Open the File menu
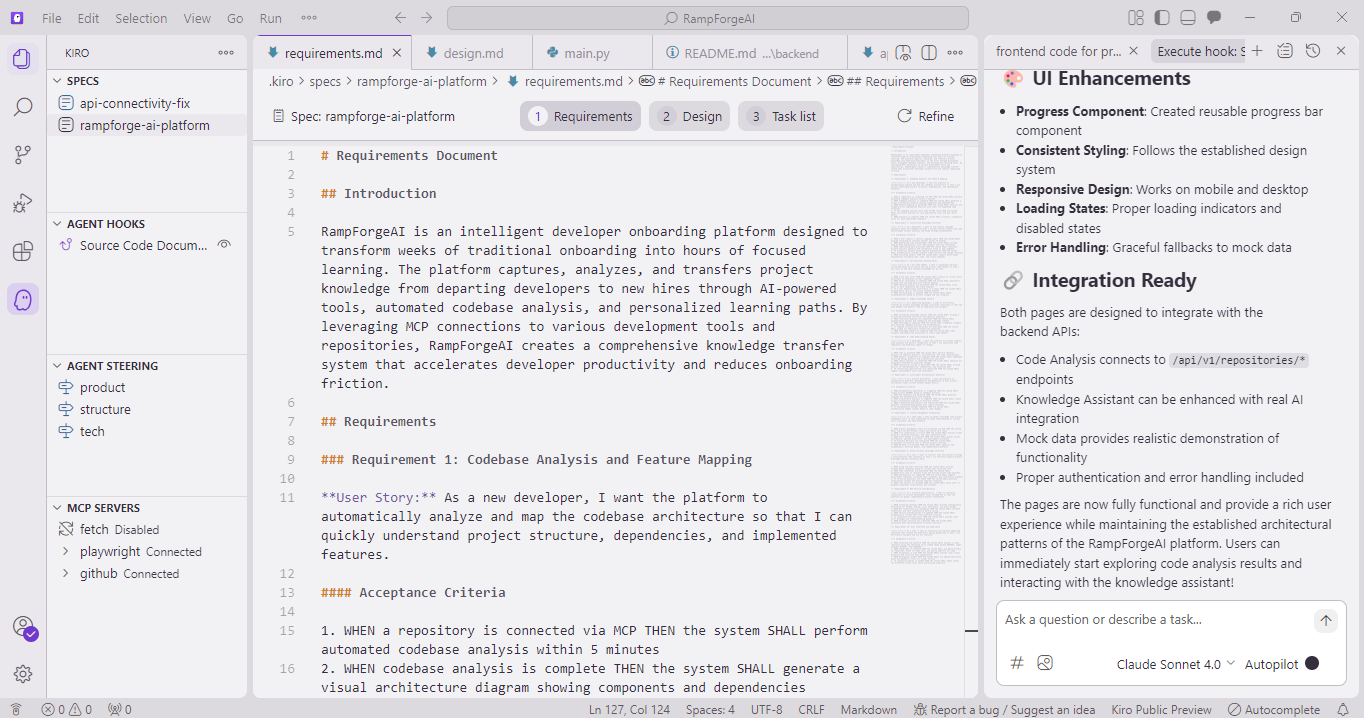The image size is (1364, 718). pyautogui.click(x=52, y=18)
